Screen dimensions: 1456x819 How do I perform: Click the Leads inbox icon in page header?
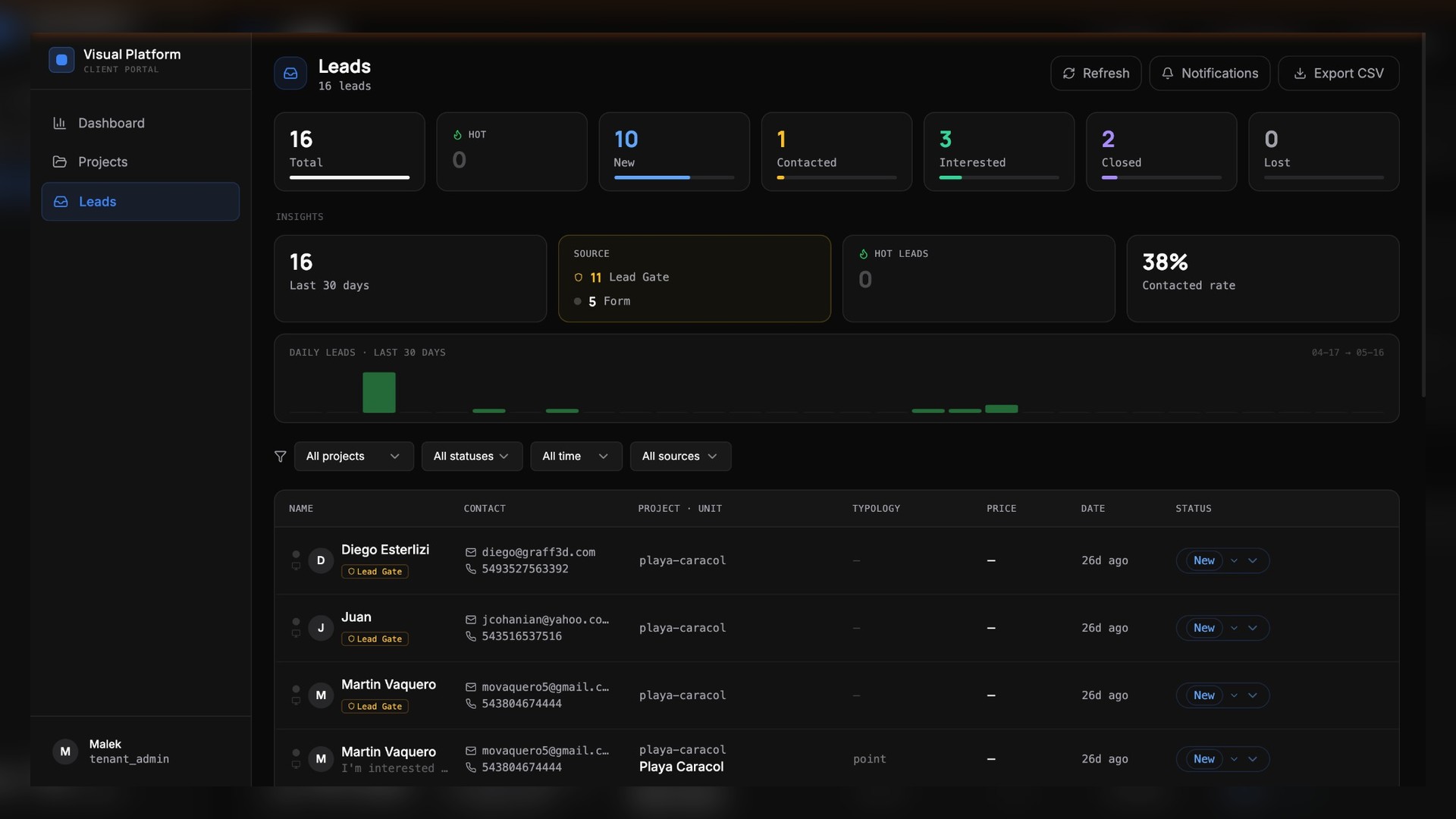point(290,74)
